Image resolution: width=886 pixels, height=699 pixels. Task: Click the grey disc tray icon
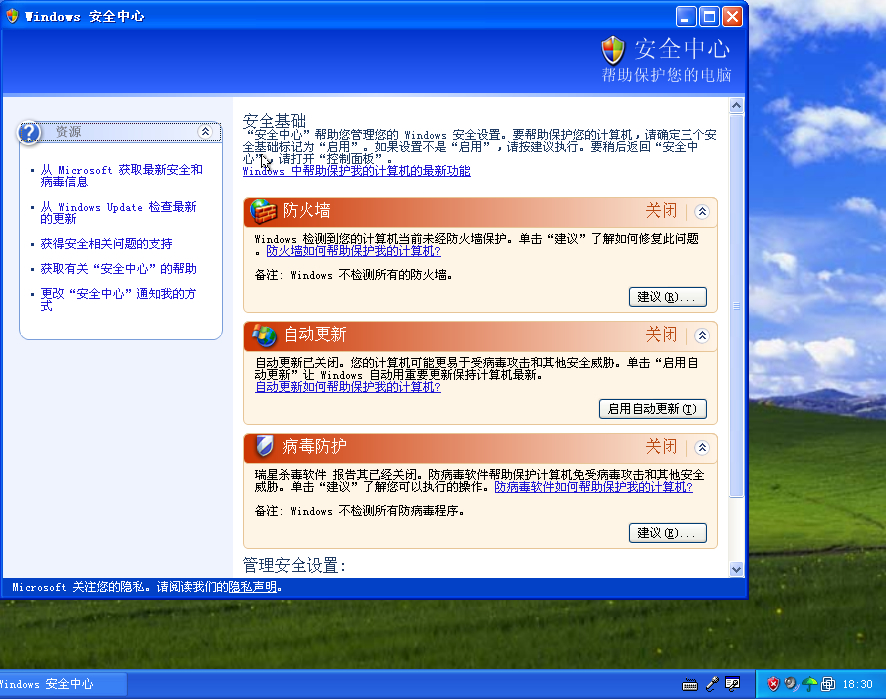[x=791, y=684]
